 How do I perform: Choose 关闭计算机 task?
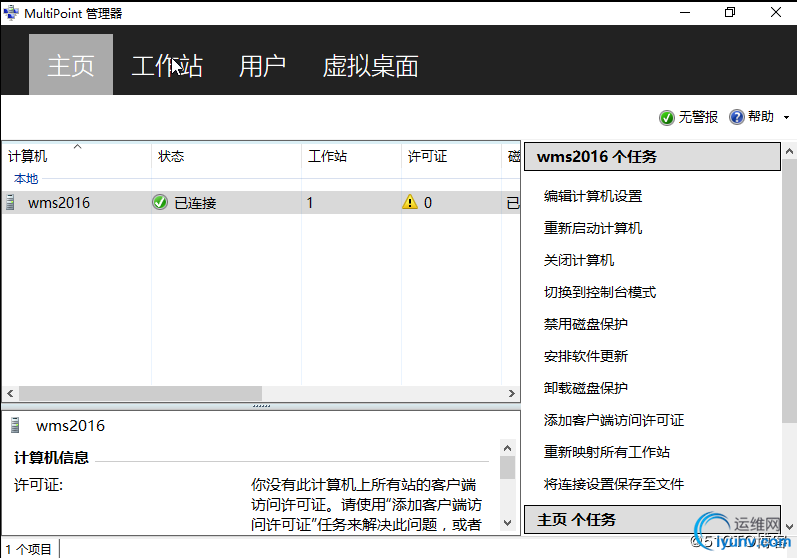tap(579, 260)
